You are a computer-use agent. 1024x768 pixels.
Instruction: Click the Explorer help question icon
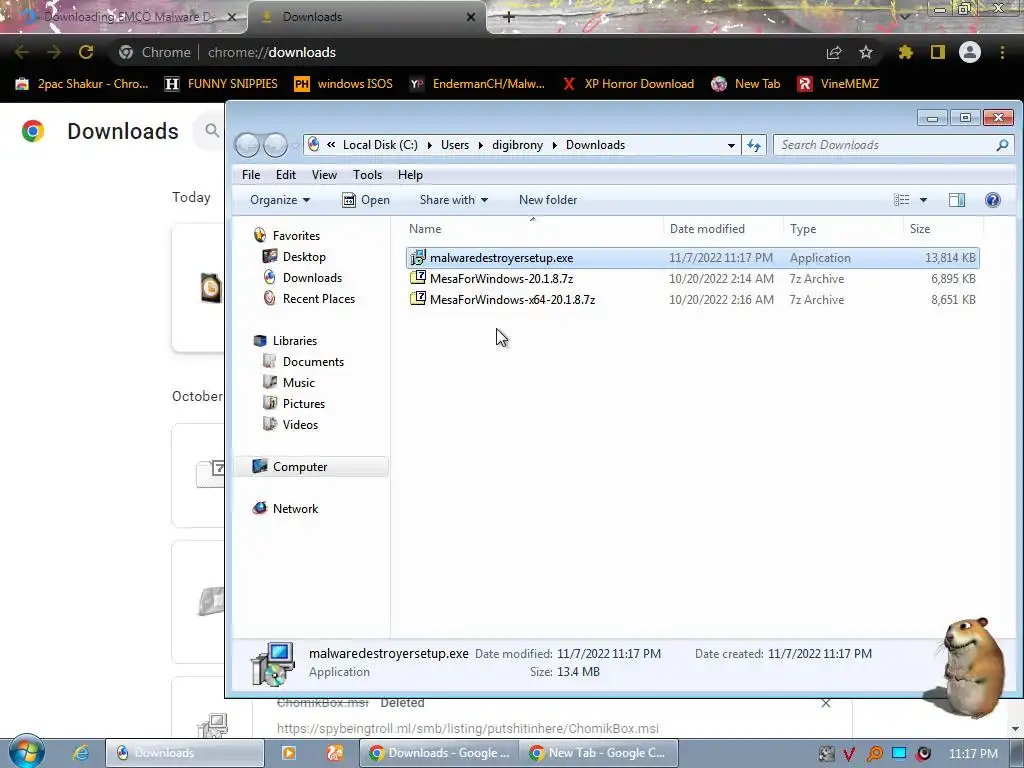click(x=993, y=200)
